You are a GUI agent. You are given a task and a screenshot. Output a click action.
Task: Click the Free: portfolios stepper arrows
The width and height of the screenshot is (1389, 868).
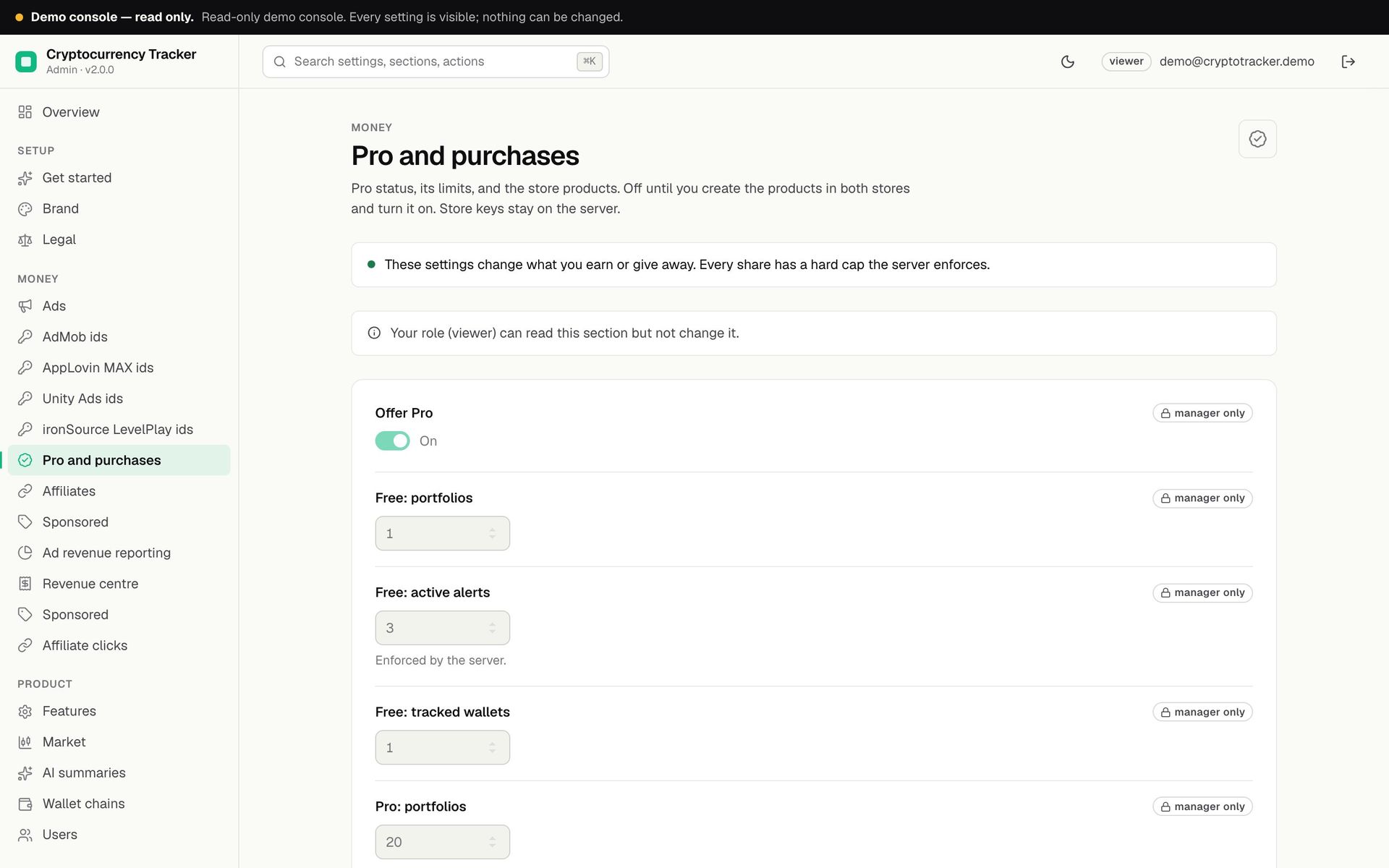coord(492,534)
